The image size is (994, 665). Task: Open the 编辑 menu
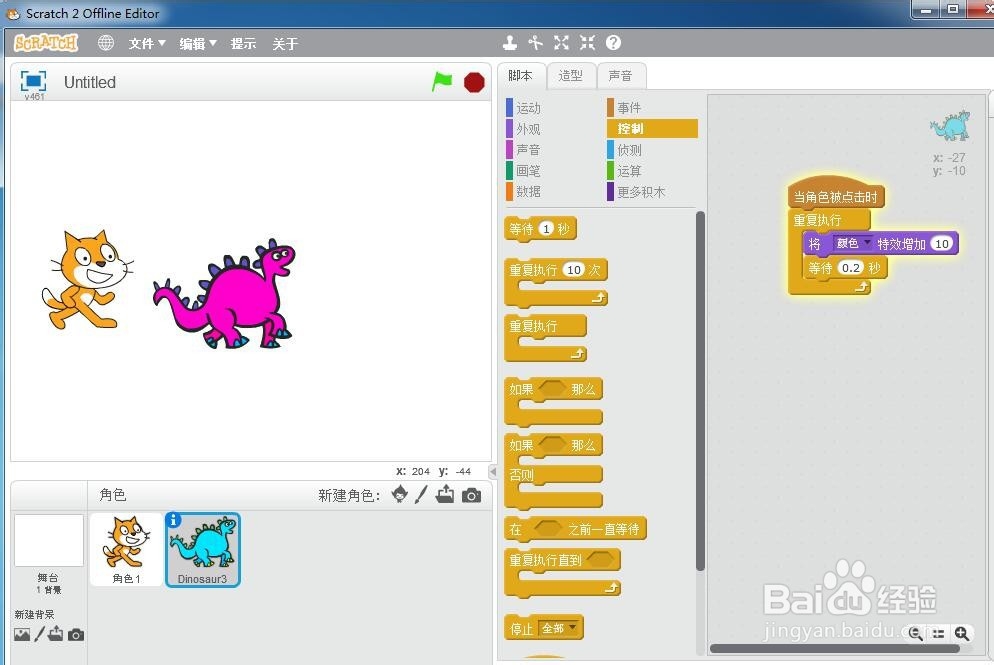point(198,43)
